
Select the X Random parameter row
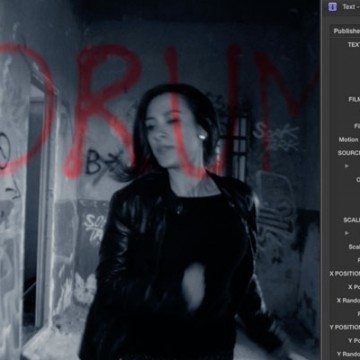click(x=348, y=300)
